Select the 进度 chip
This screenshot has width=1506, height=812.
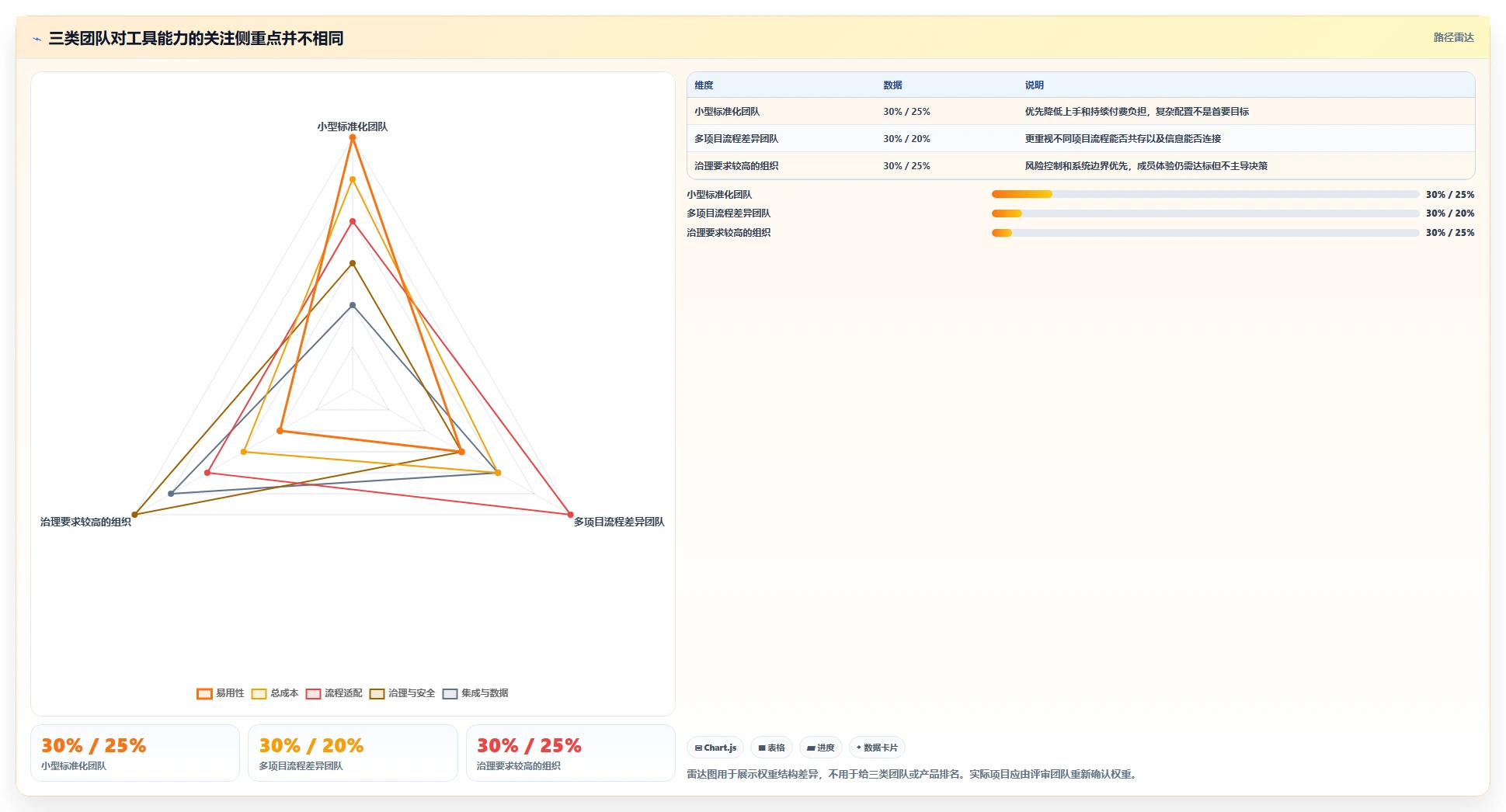point(820,748)
